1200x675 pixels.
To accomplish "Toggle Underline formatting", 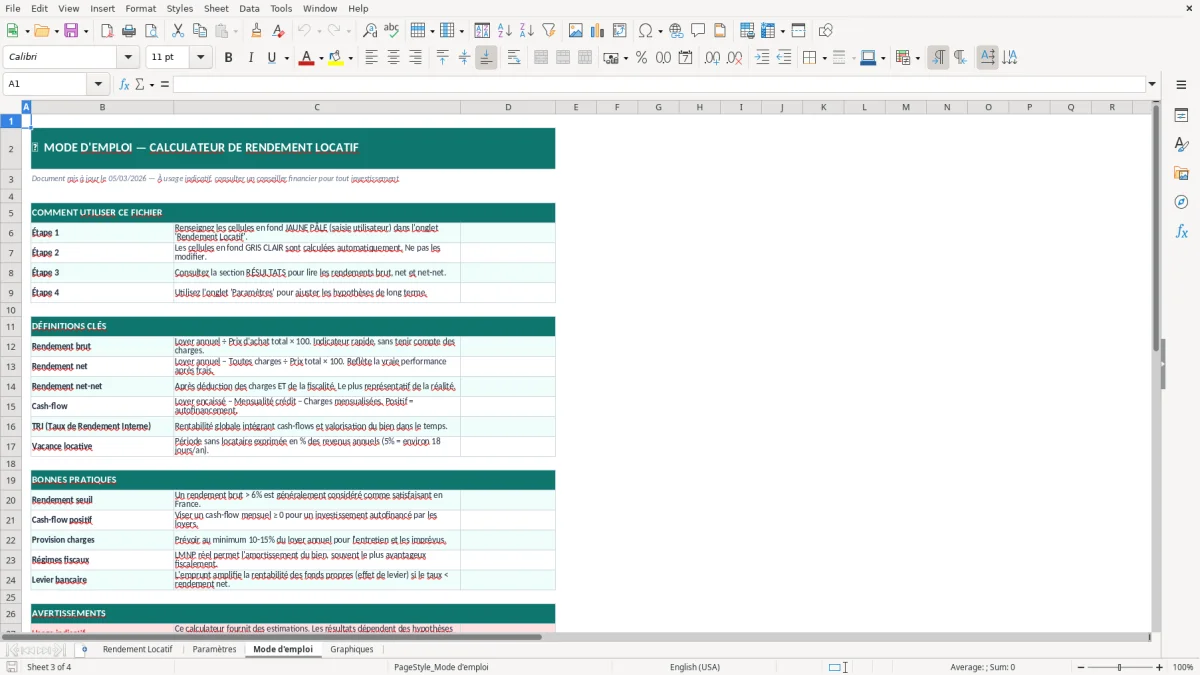I will (271, 58).
